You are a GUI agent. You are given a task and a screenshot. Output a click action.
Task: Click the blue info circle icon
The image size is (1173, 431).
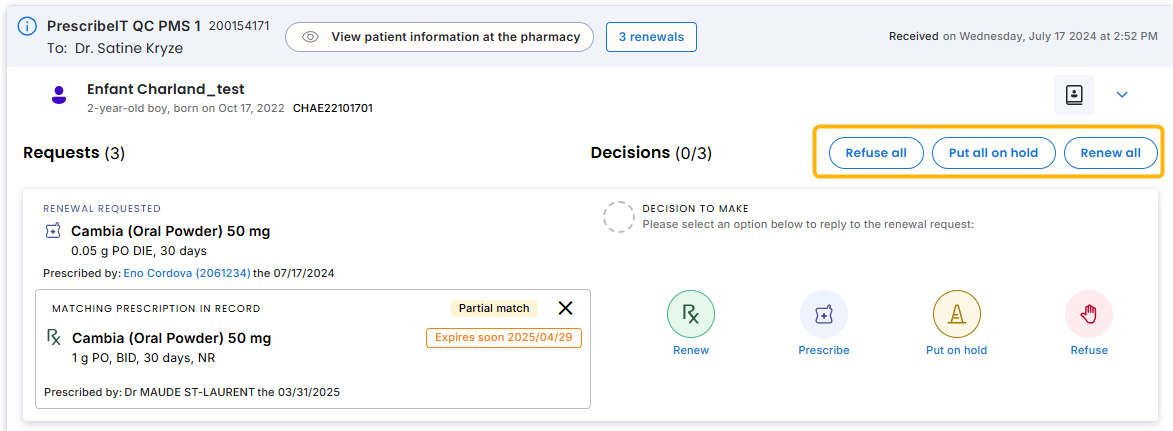click(27, 26)
